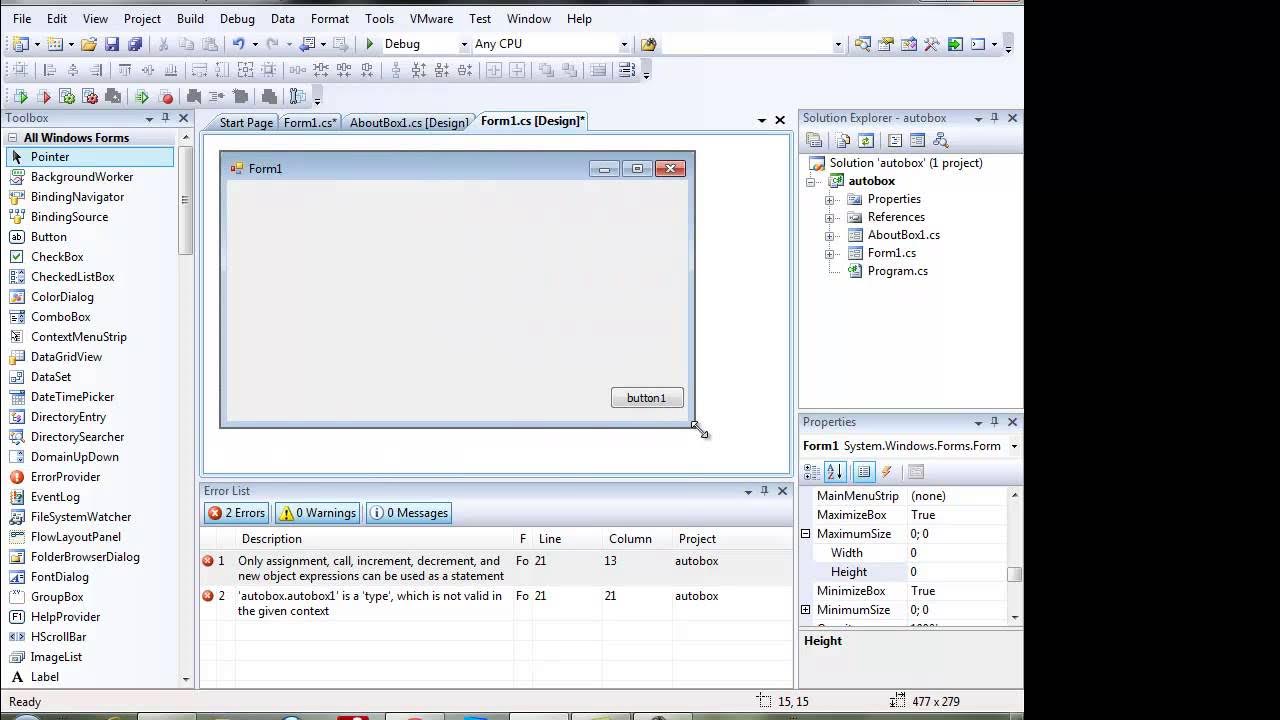Switch to the Start Page tab
The image size is (1280, 720).
click(x=246, y=122)
